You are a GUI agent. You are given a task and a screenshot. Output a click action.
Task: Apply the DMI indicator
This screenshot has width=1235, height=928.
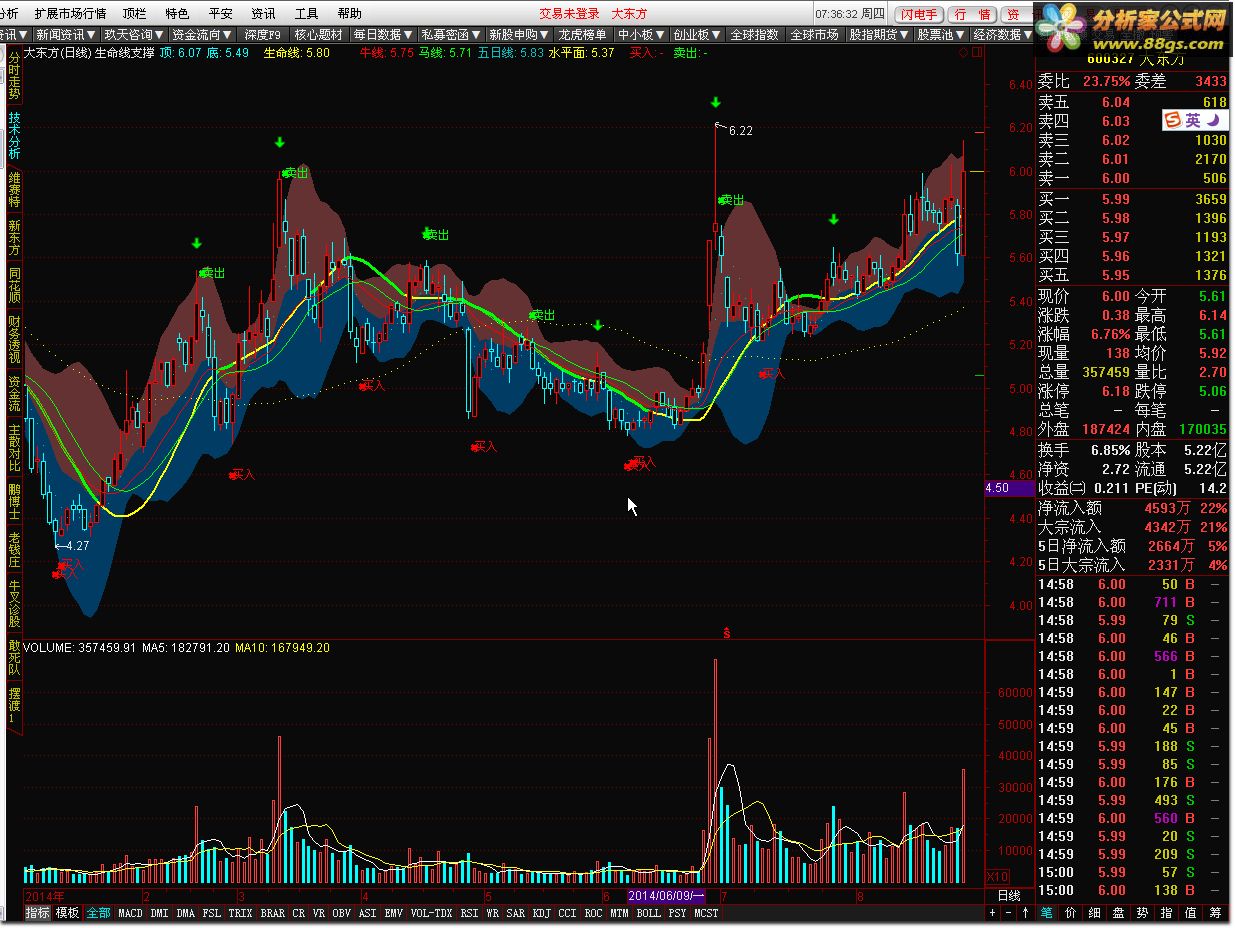pyautogui.click(x=159, y=913)
